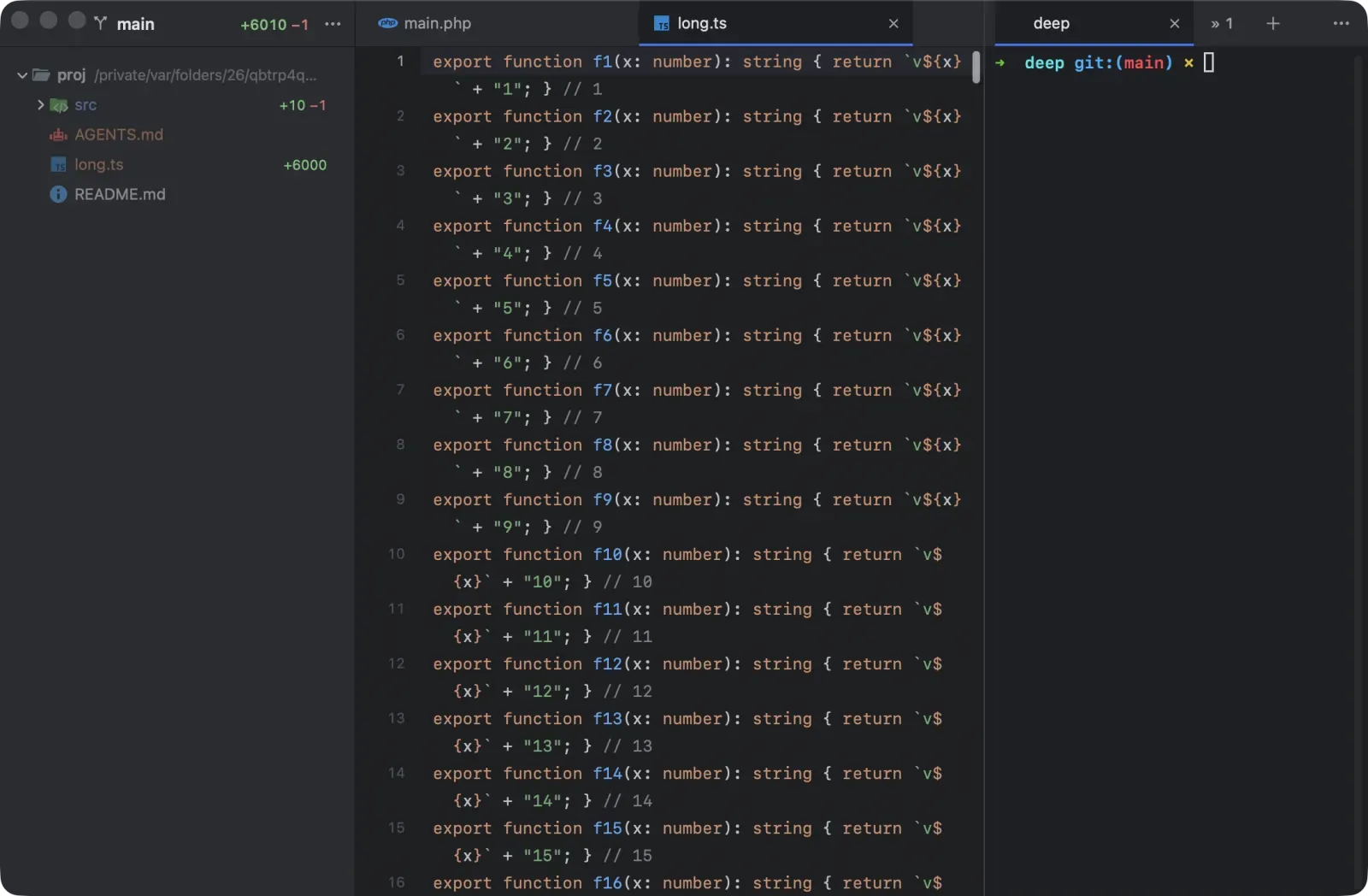Click line number 15 in gutter
Viewport: 1368px width, 896px height.
397,827
